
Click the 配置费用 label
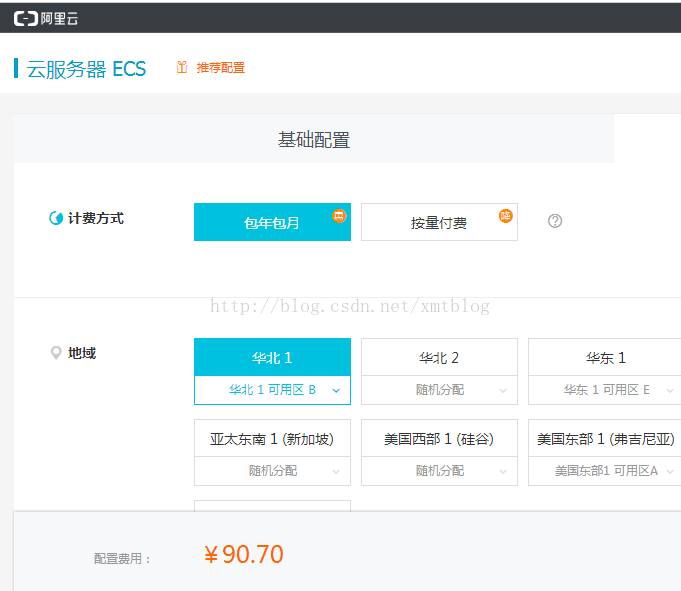pos(122,558)
